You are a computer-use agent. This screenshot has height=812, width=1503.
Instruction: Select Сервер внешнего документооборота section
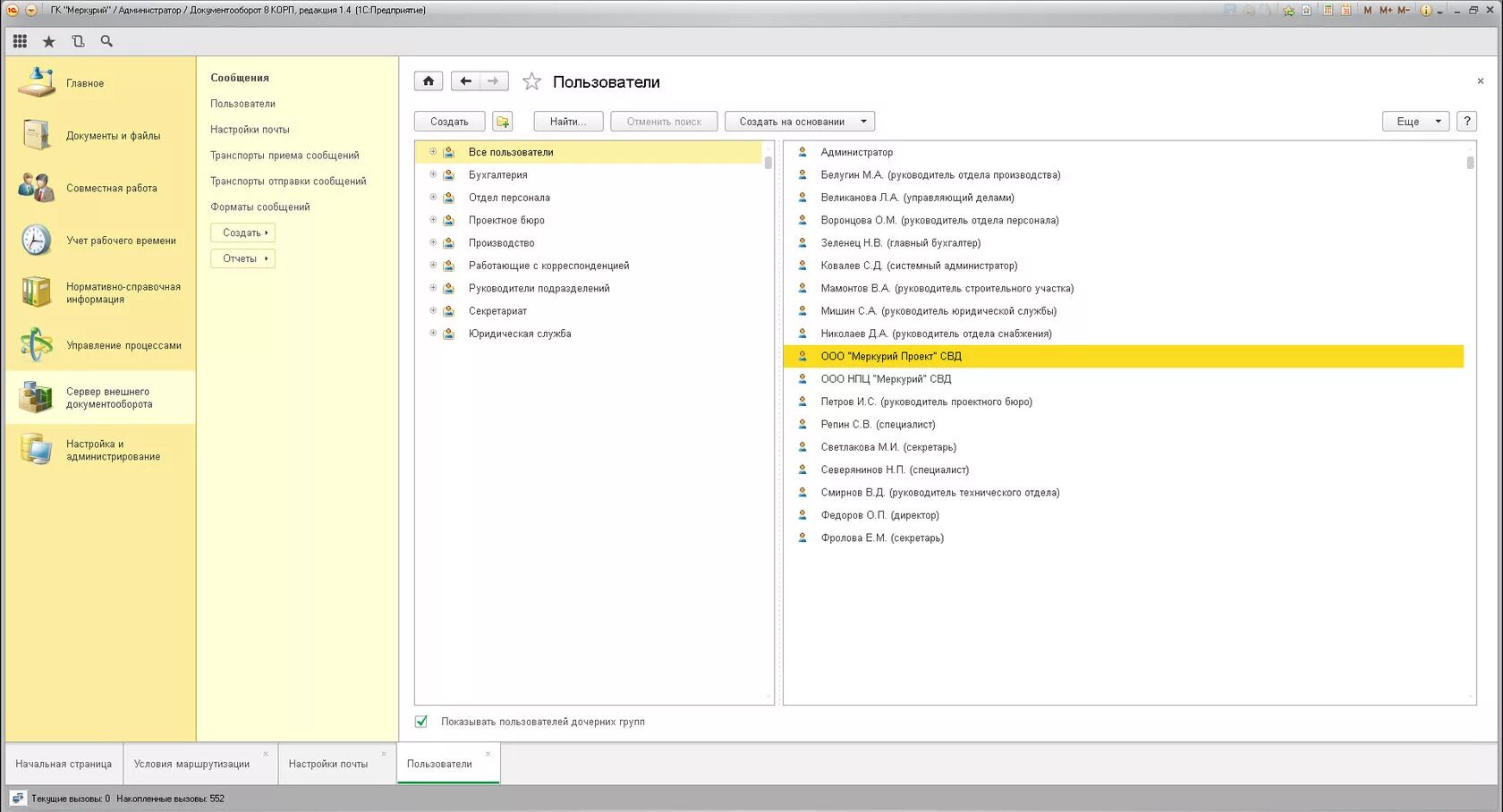[x=100, y=398]
